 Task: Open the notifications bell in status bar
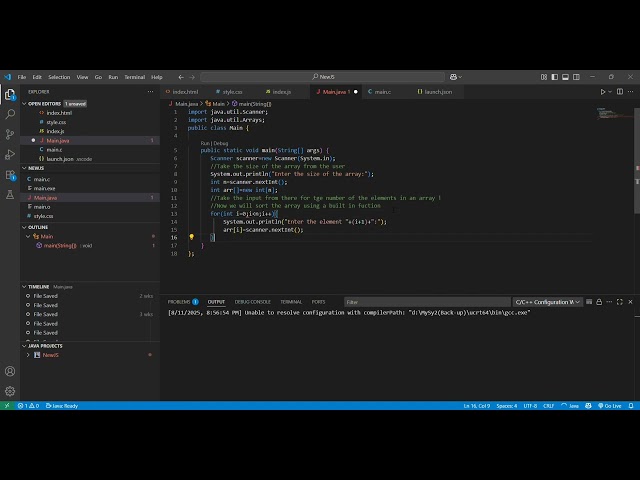pos(631,406)
